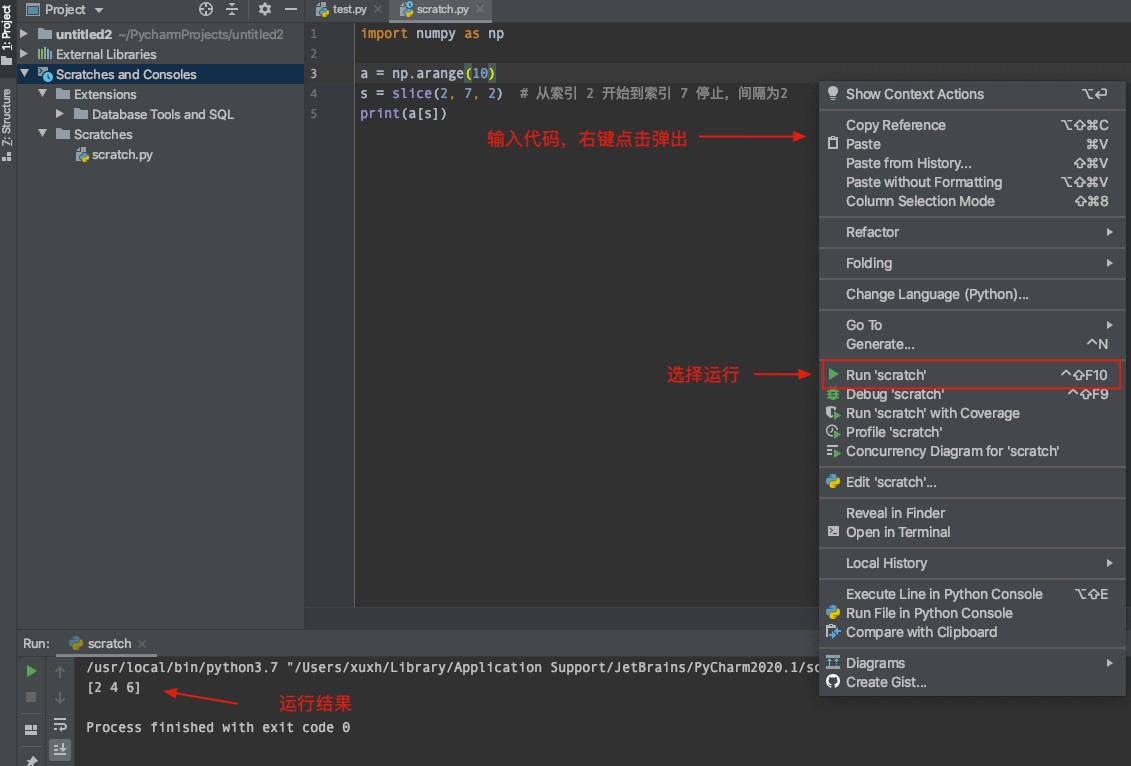Image resolution: width=1131 pixels, height=766 pixels.
Task: Click clipboard icon beside Paste
Action: (x=833, y=144)
